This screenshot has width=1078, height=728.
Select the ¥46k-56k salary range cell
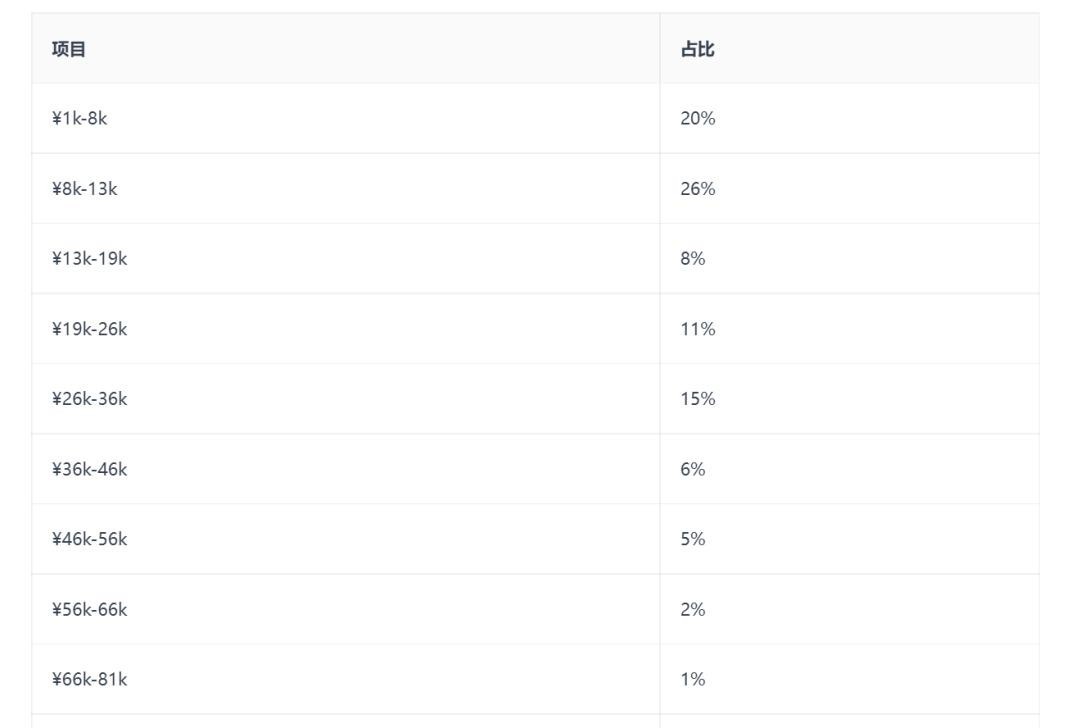346,540
